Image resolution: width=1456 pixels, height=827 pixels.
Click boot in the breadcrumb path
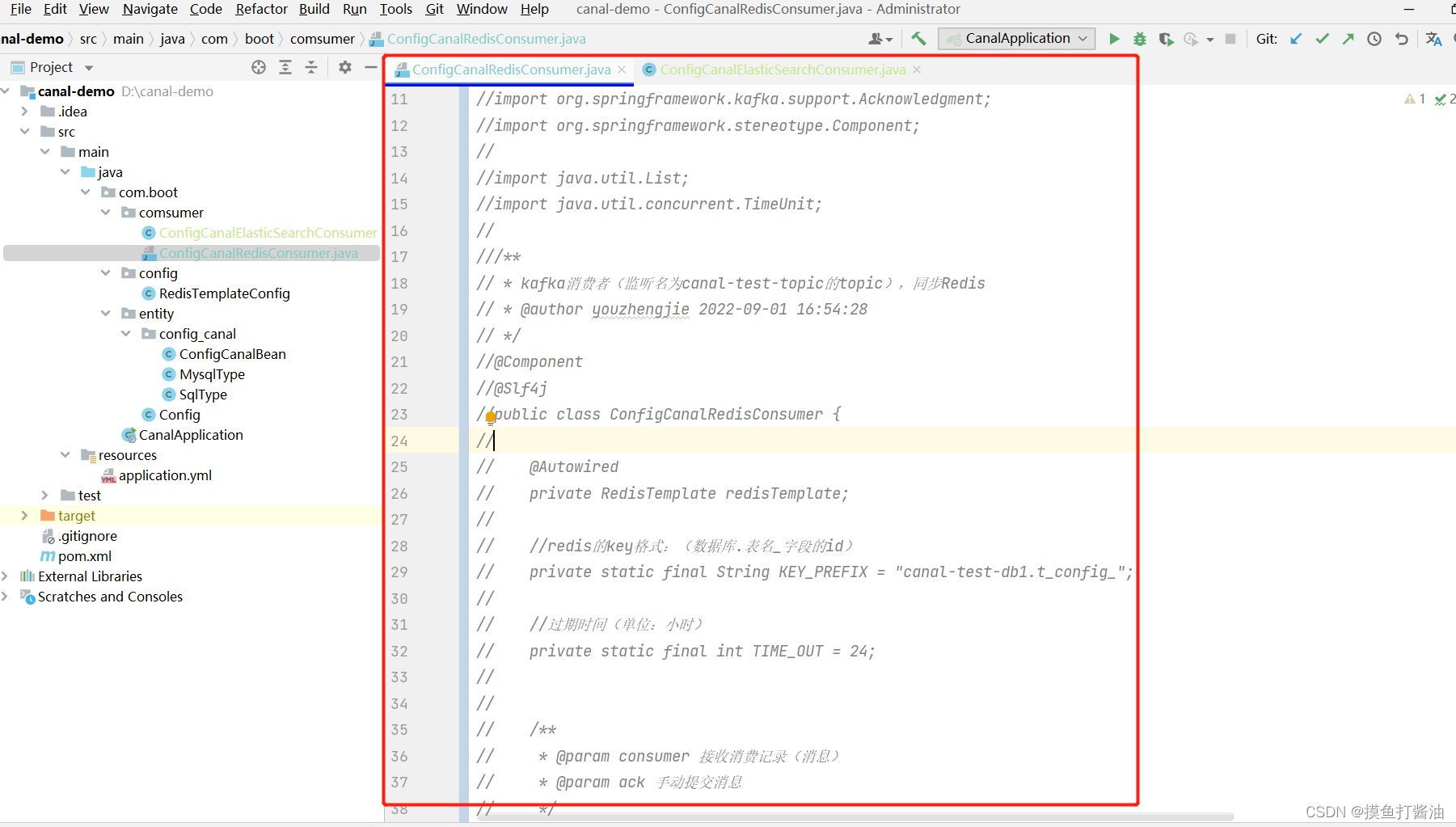point(260,39)
